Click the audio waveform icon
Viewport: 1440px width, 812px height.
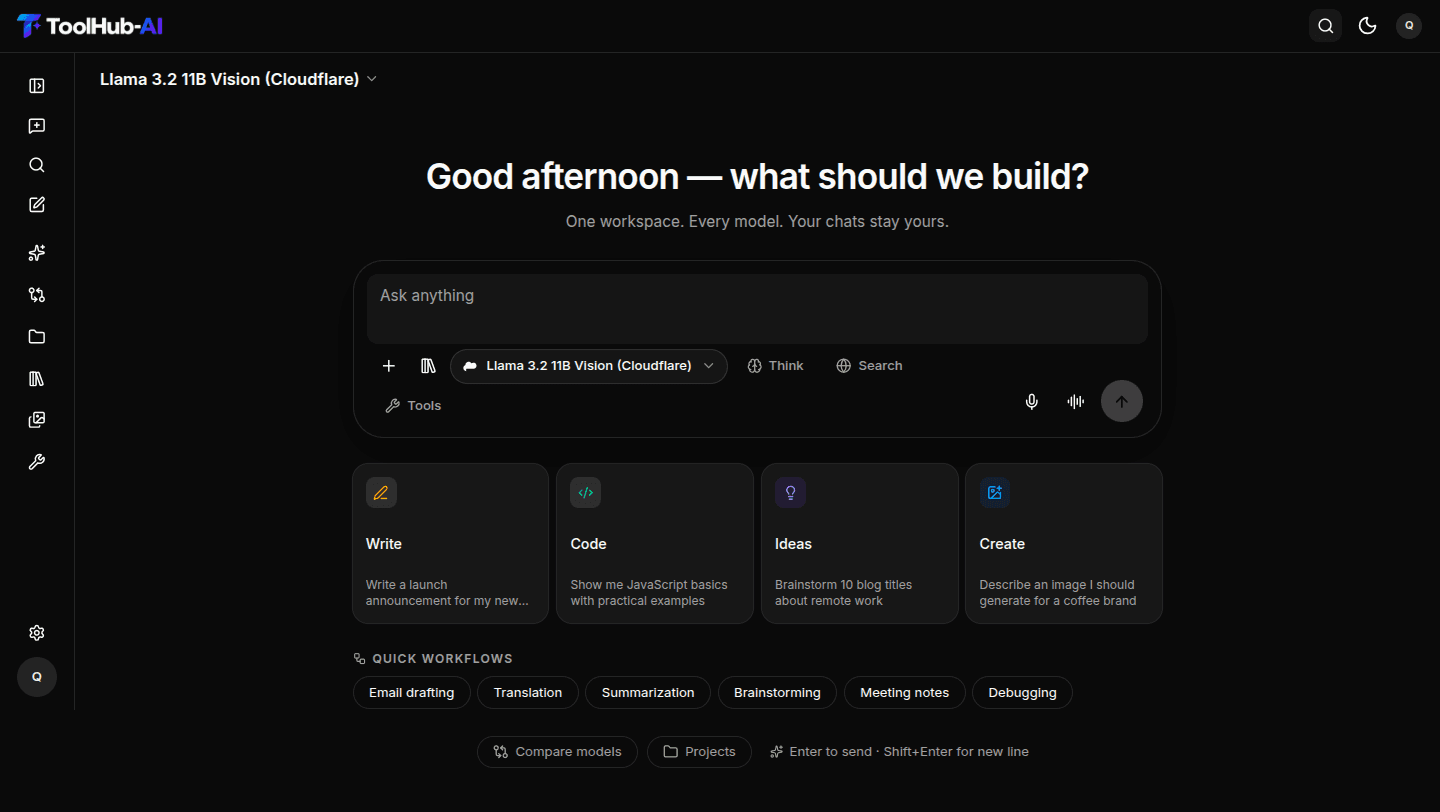coord(1076,402)
